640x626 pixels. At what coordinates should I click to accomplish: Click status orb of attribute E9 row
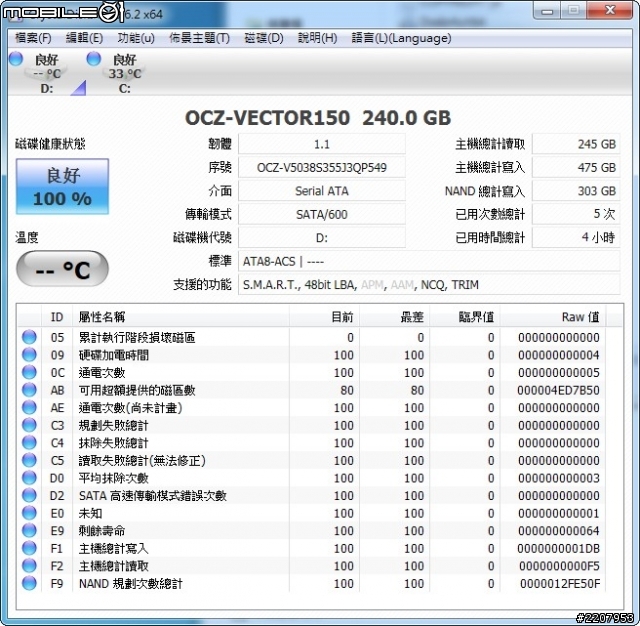[29, 530]
